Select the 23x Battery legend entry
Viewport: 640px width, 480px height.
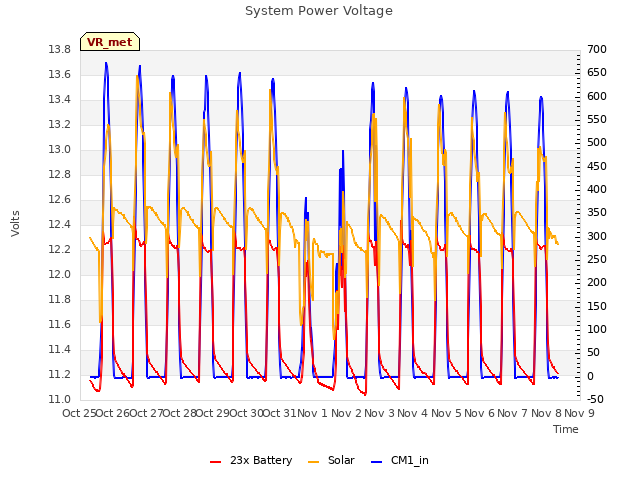[251, 460]
